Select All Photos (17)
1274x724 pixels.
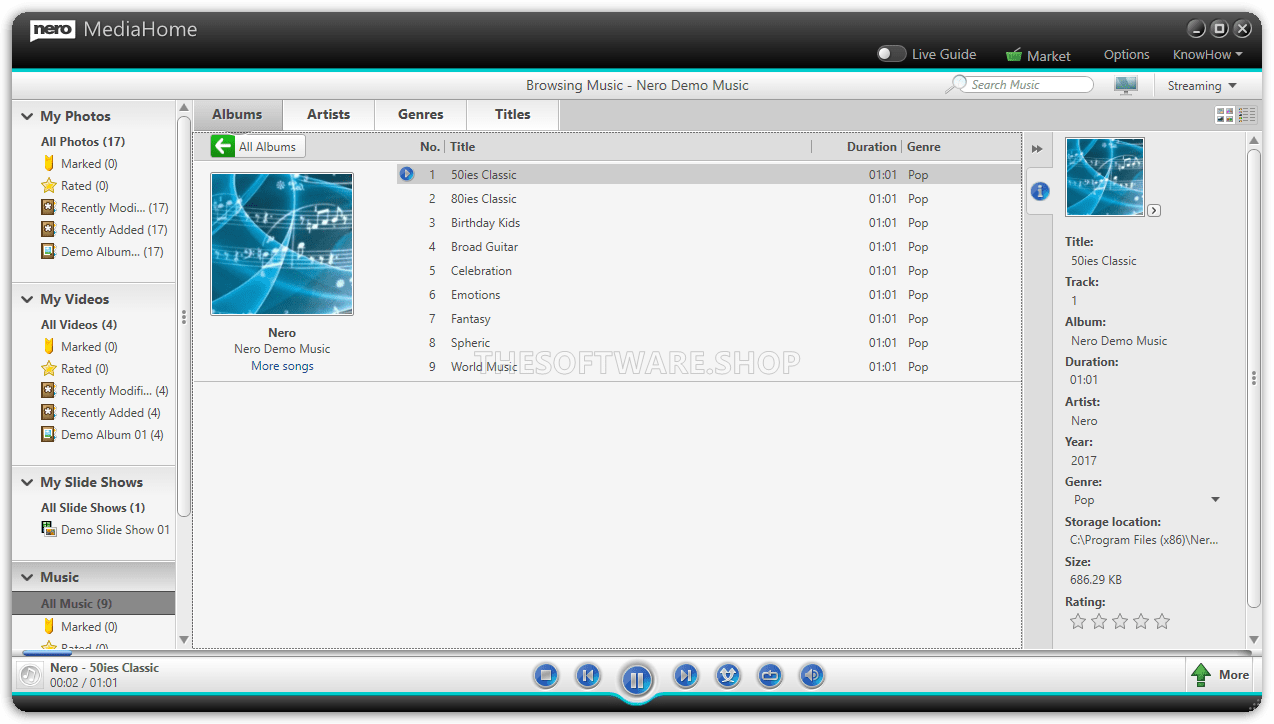[83, 142]
